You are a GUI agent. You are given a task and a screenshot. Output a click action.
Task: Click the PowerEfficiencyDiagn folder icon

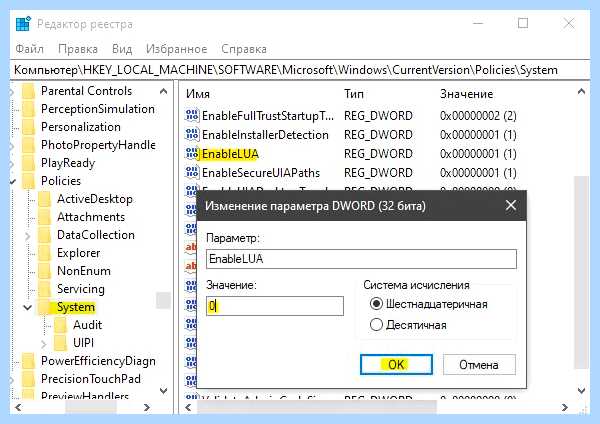tap(28, 361)
